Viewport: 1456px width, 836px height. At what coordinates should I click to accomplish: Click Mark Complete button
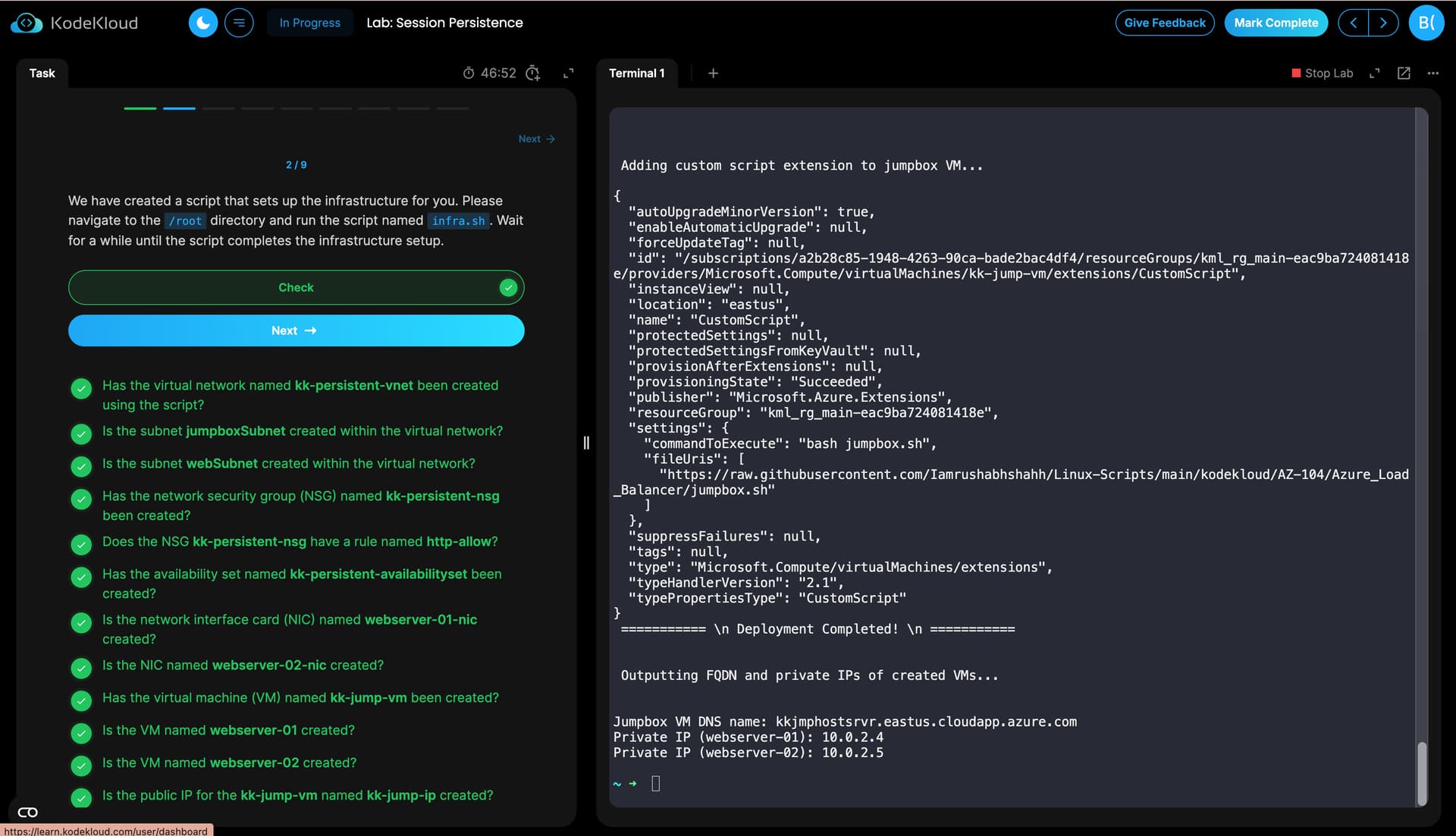point(1276,23)
